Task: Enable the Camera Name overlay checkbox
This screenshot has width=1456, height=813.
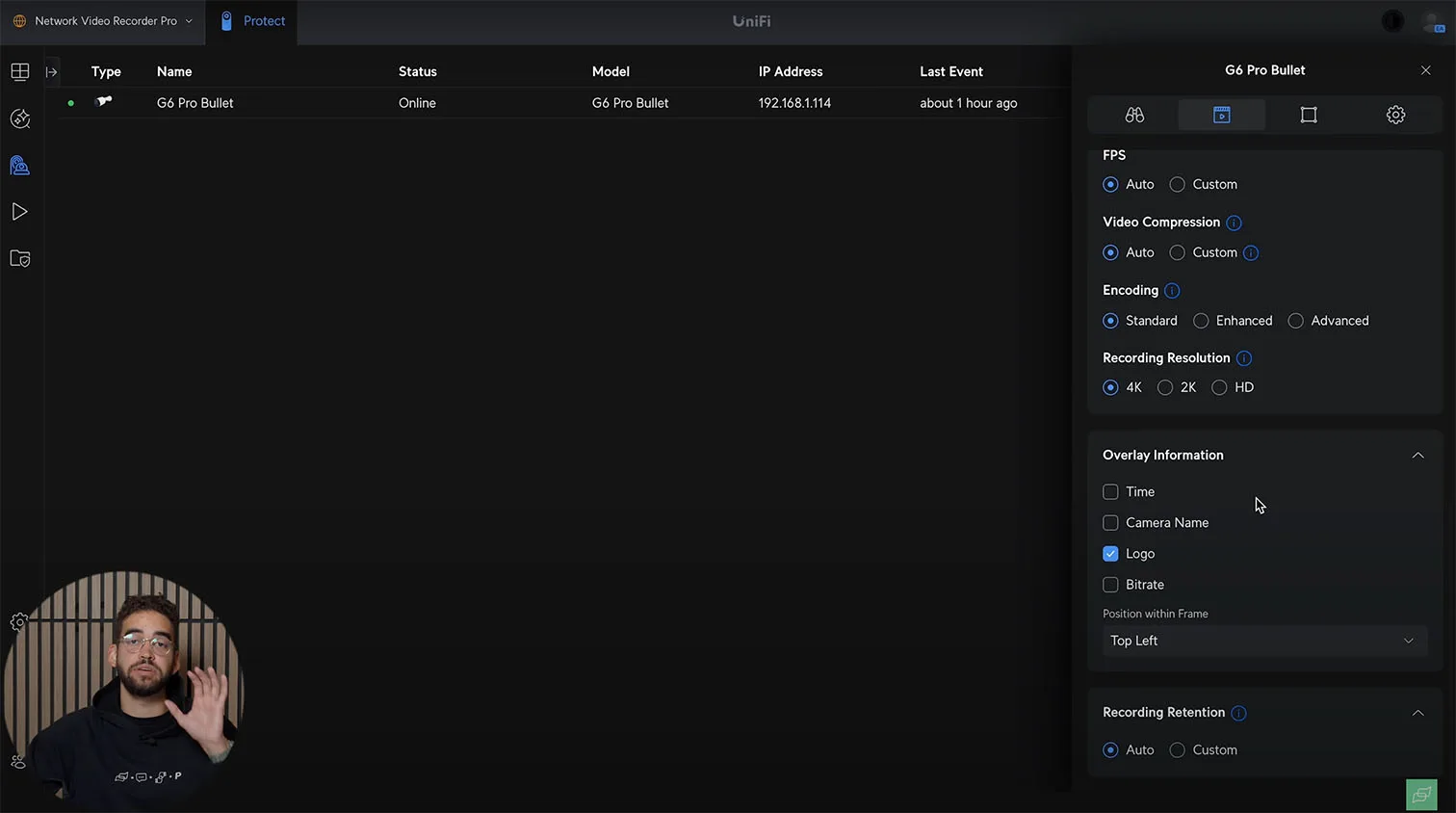Action: coord(1110,523)
